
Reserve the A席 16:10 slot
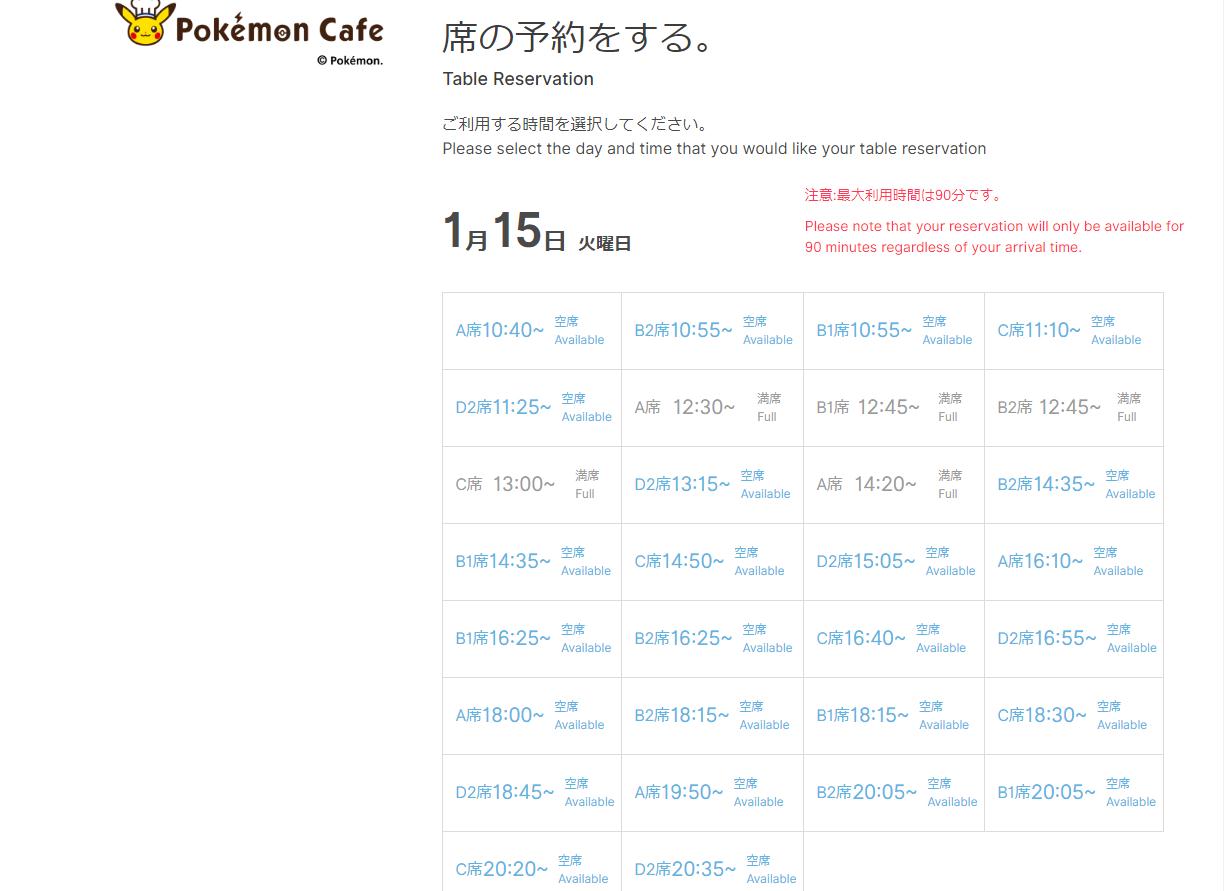pos(1073,562)
